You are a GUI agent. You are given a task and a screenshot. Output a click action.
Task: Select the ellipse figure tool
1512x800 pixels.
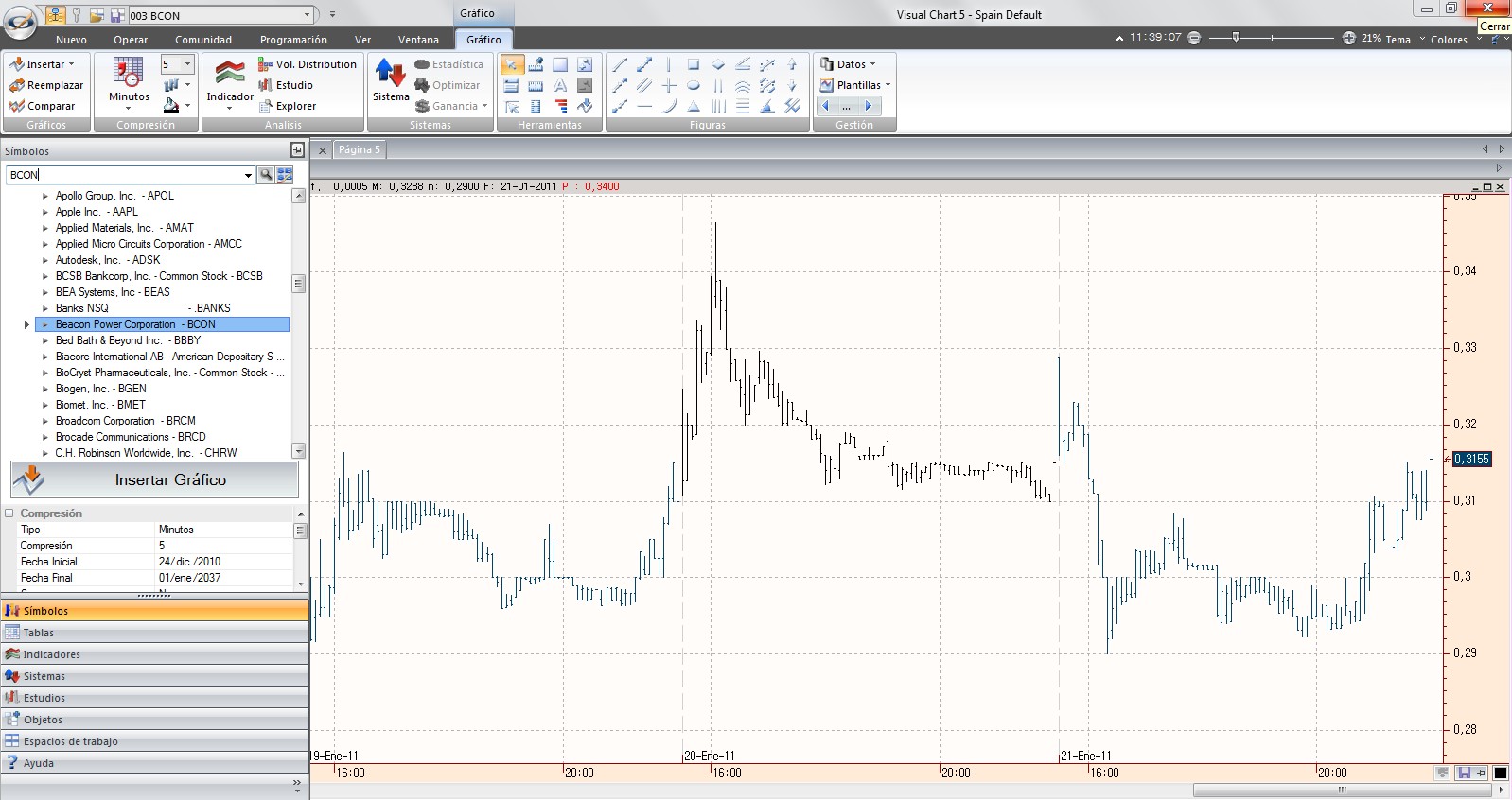pyautogui.click(x=694, y=85)
